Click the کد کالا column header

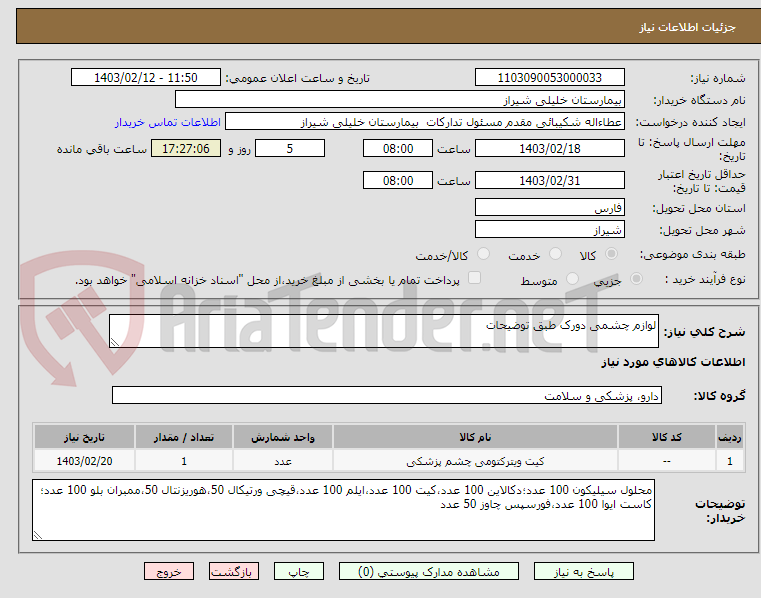[x=666, y=437]
